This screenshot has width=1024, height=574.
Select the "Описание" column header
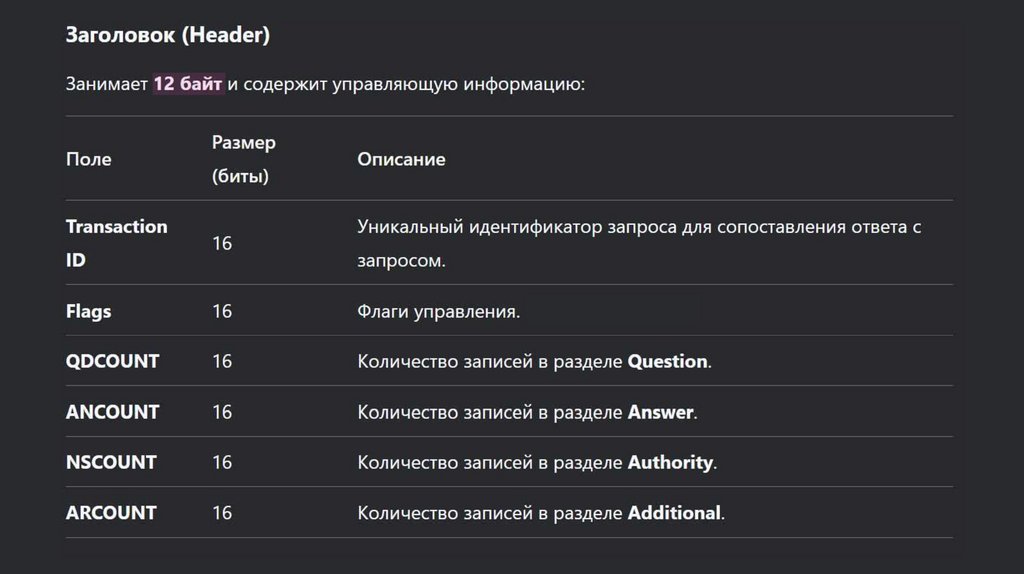(x=401, y=159)
